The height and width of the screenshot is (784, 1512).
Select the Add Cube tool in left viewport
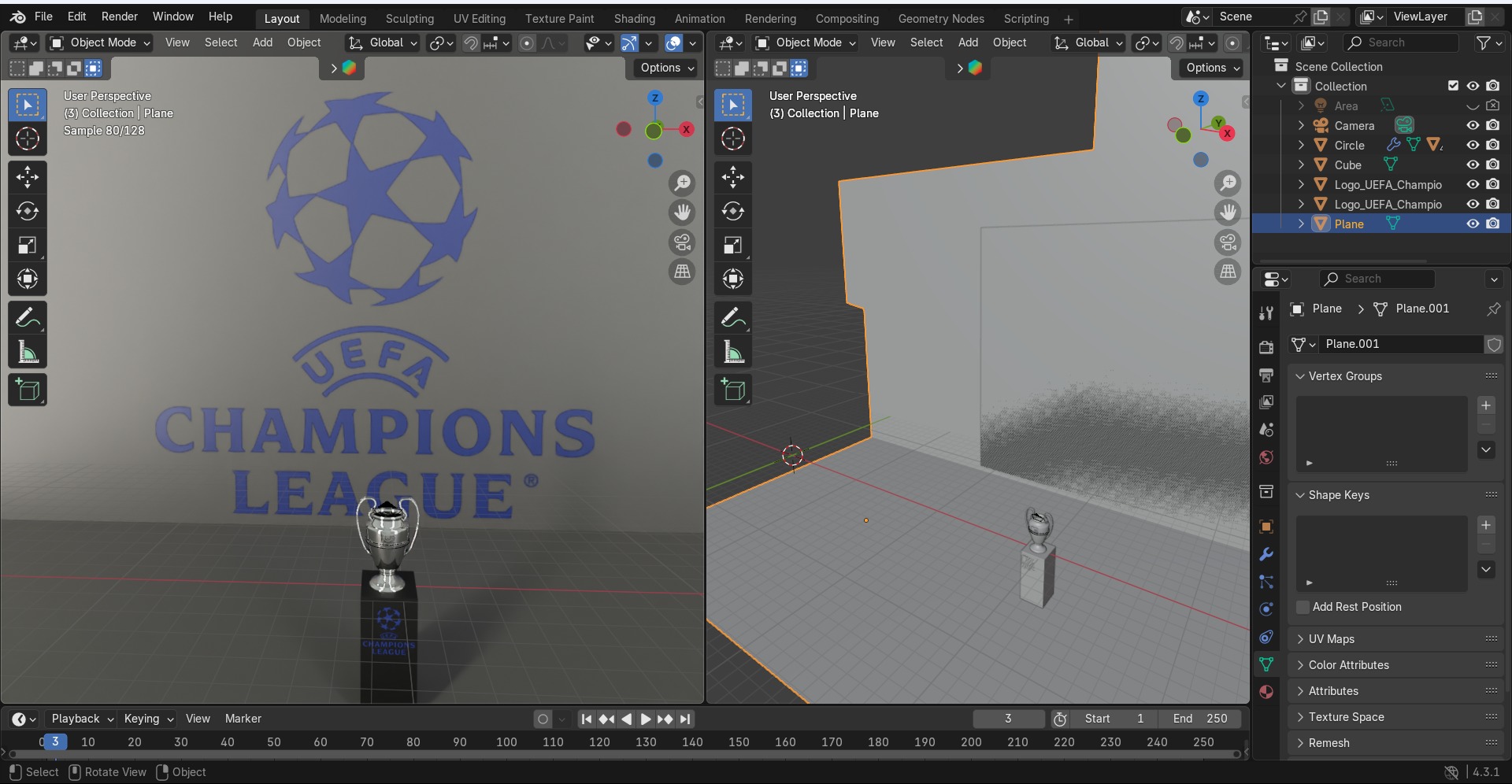28,390
